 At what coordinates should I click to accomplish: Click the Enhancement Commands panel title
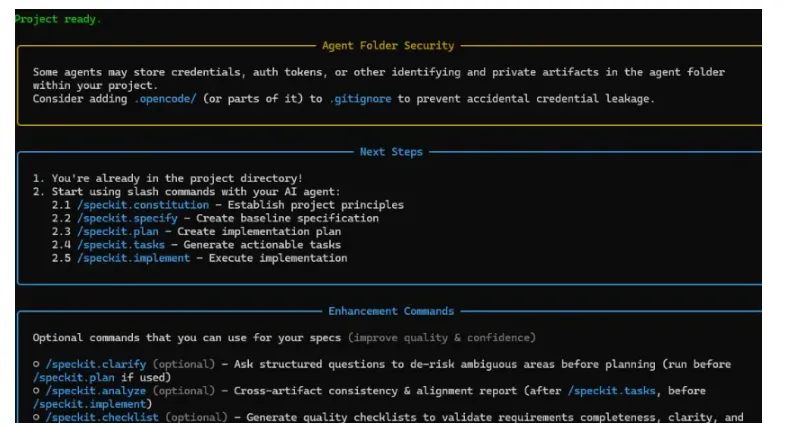(x=391, y=311)
